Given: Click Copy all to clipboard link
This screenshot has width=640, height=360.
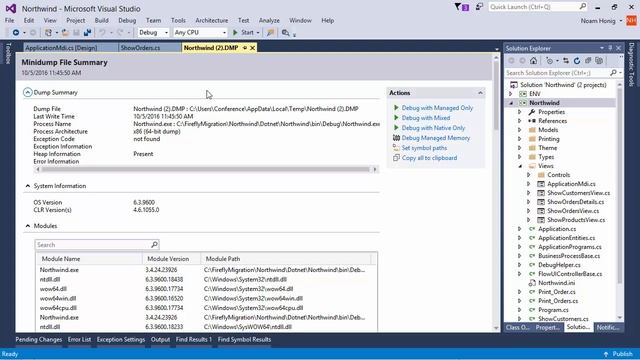Looking at the screenshot, I should (x=429, y=158).
